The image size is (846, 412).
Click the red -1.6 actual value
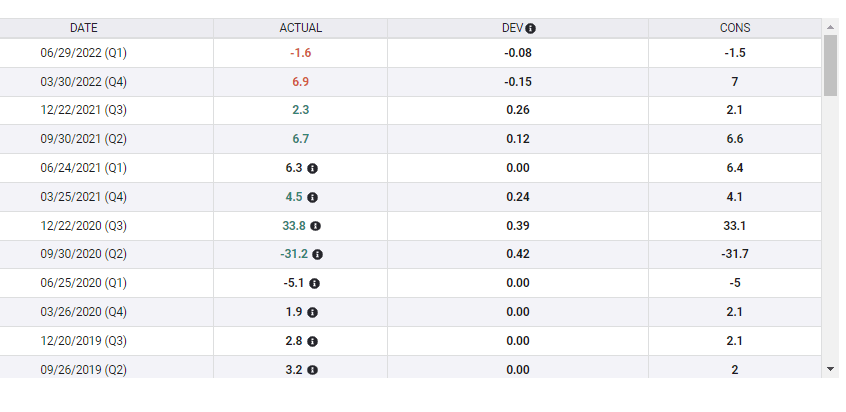(300, 52)
